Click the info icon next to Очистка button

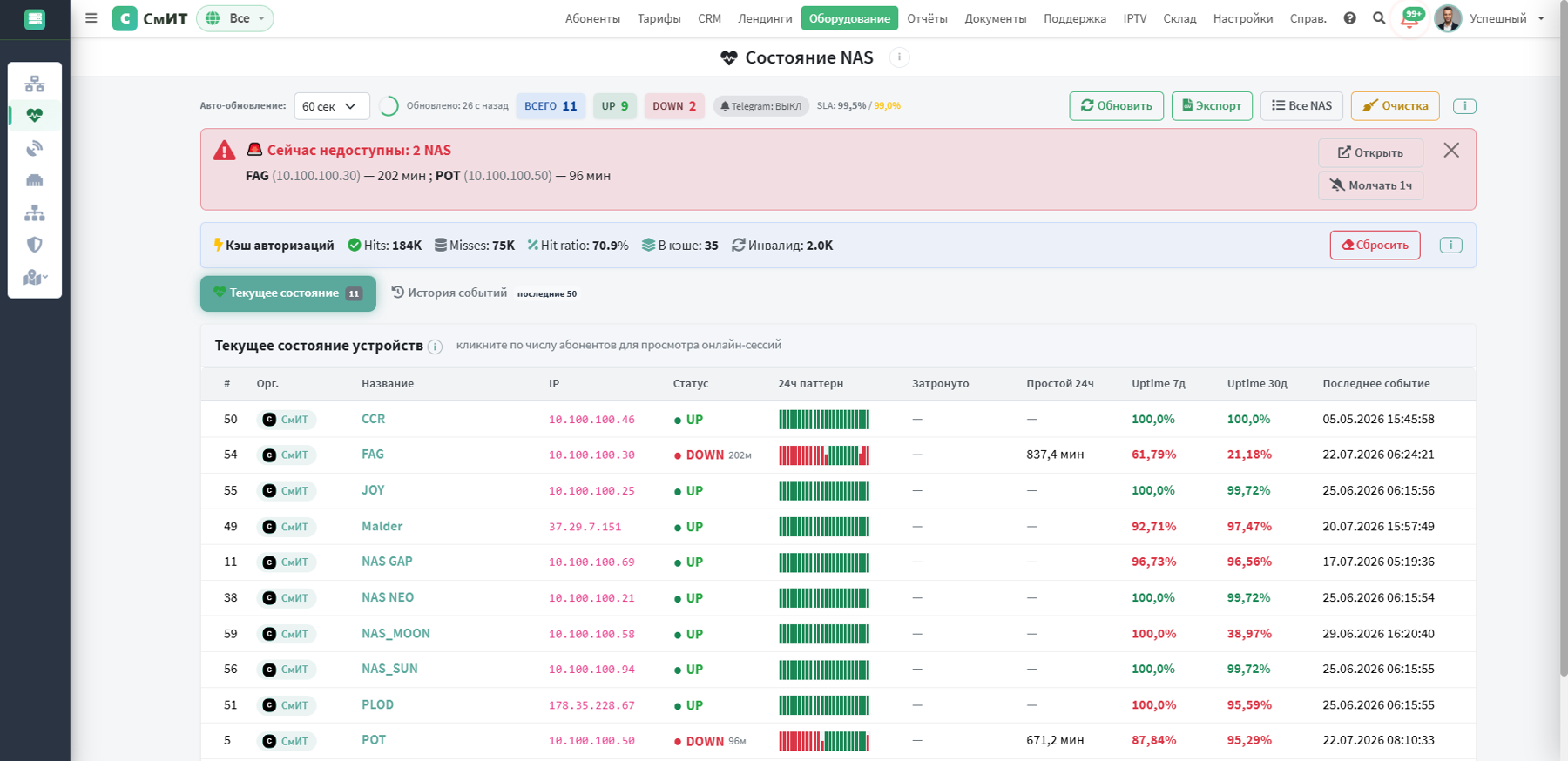point(1464,106)
